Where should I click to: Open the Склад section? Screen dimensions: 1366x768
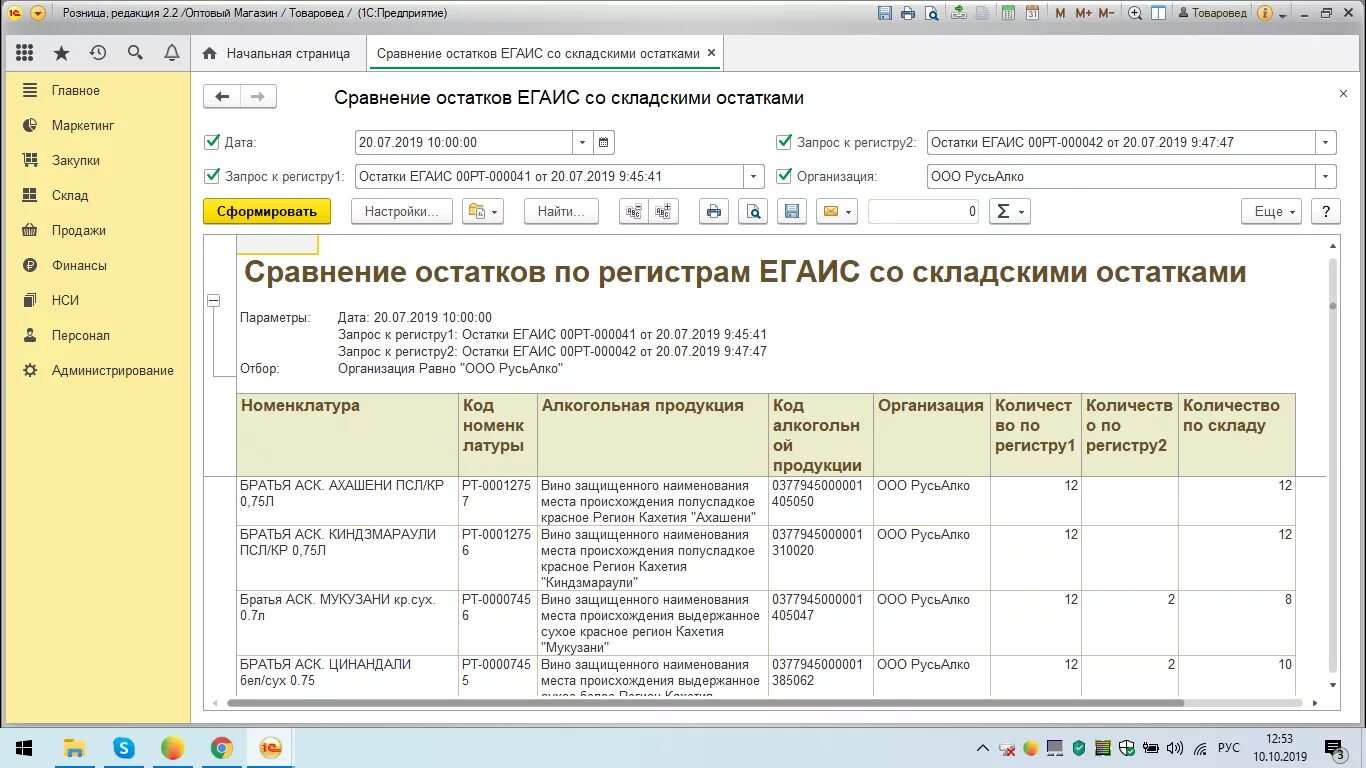(x=70, y=195)
